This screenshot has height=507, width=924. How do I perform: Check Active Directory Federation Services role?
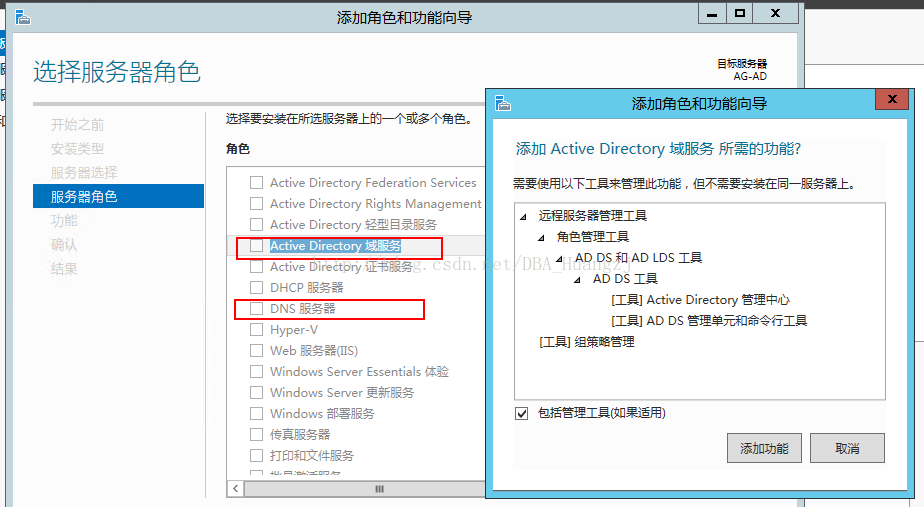tap(256, 183)
